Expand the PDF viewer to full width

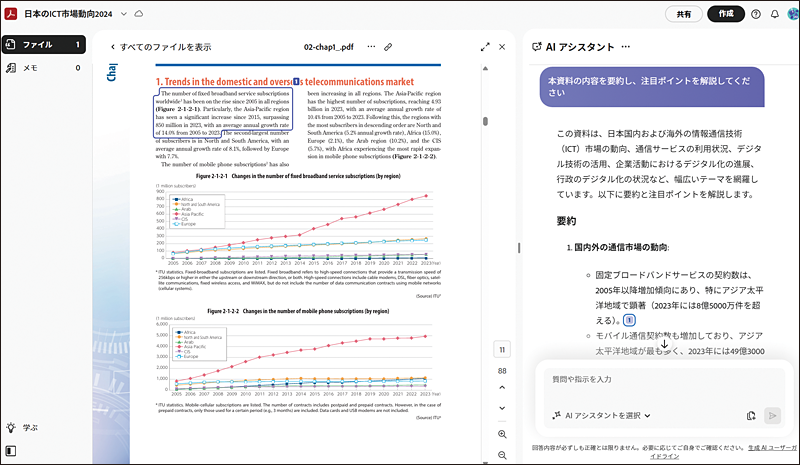point(485,47)
